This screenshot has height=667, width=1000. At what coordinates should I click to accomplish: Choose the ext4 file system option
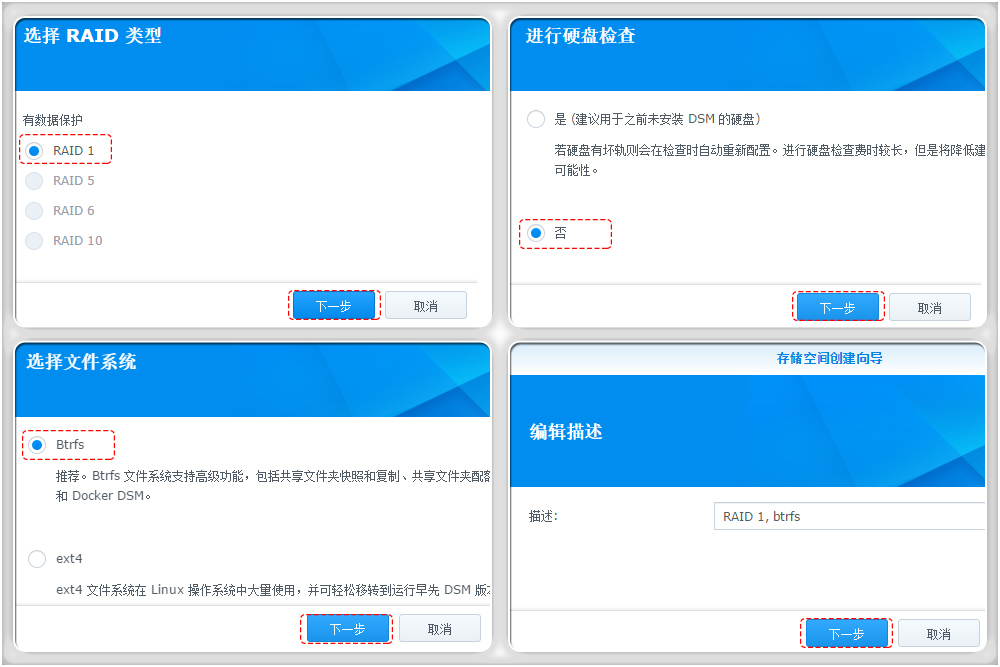(35, 558)
